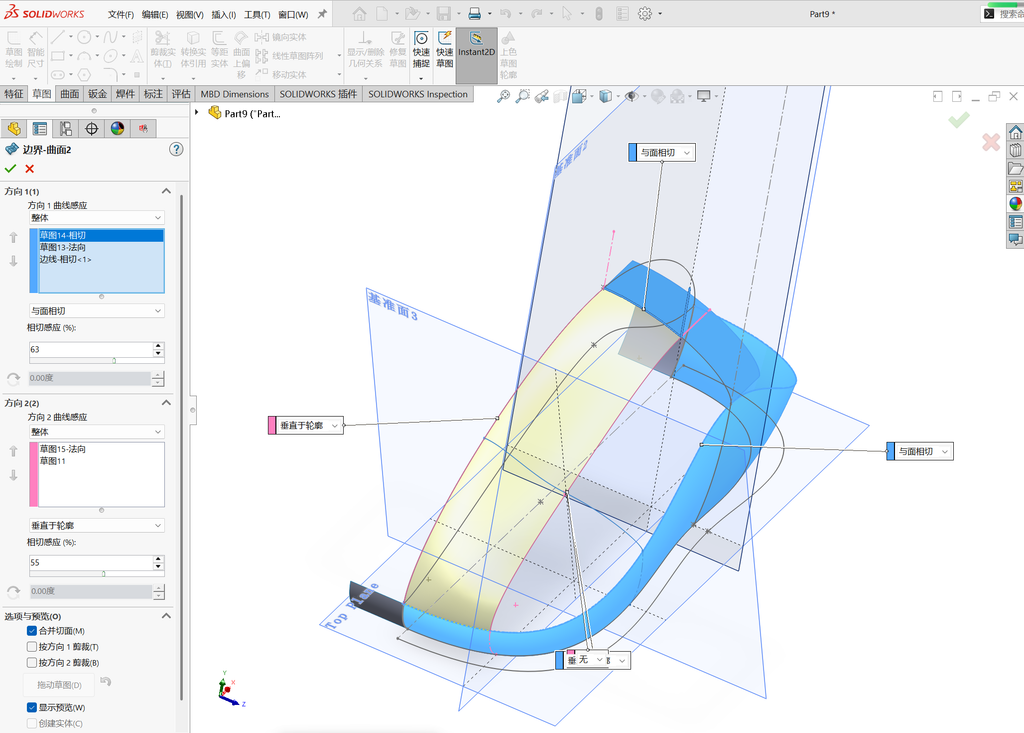Move direction 1 curve down arrow
This screenshot has height=733, width=1024.
(x=13, y=261)
